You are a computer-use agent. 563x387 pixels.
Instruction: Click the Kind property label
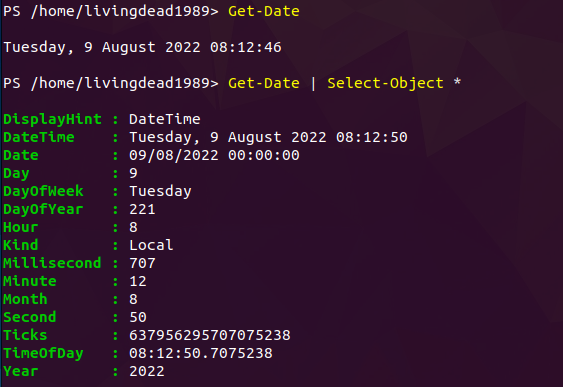[x=20, y=245]
